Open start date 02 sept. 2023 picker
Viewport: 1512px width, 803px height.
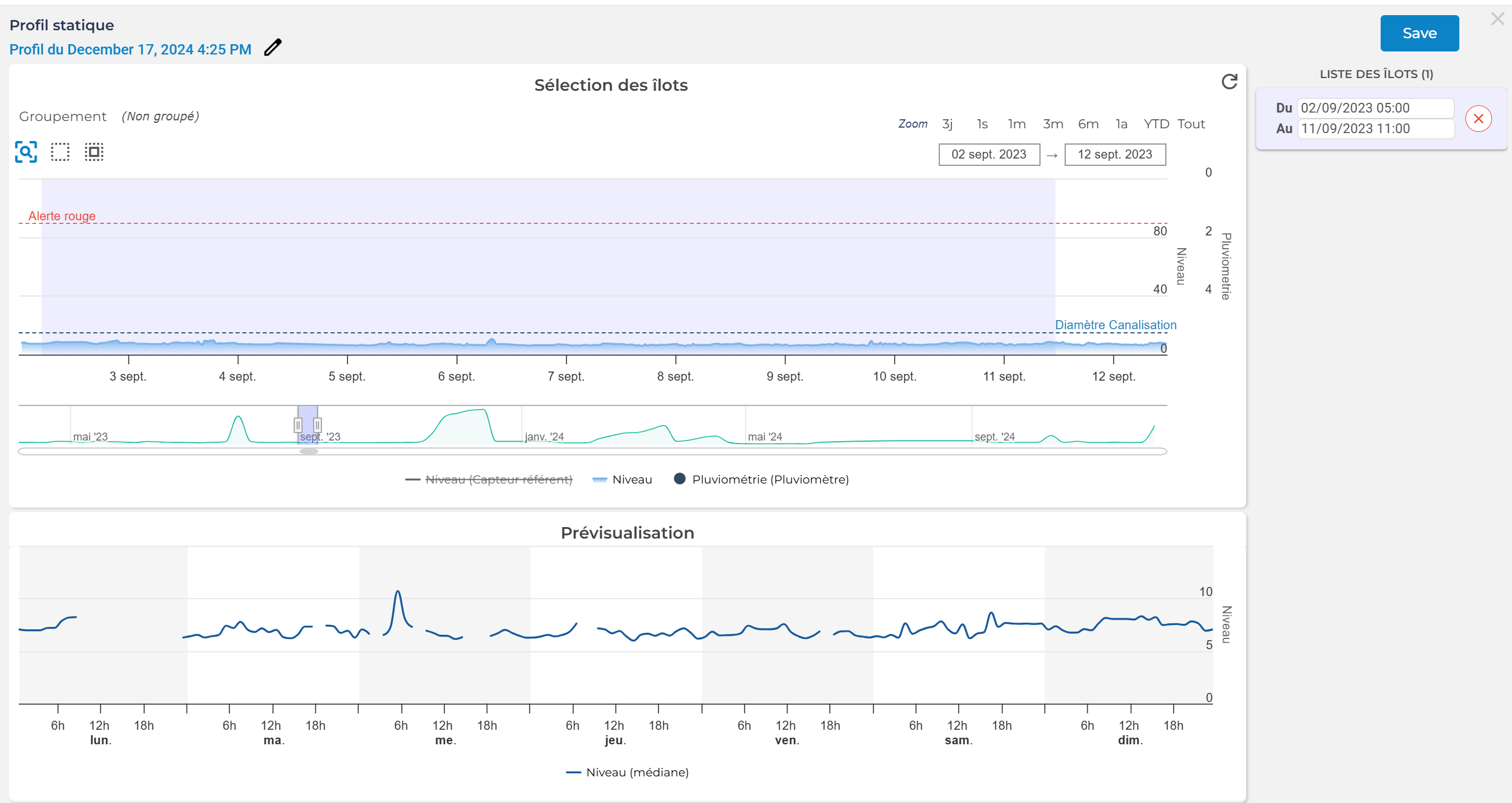click(x=988, y=154)
